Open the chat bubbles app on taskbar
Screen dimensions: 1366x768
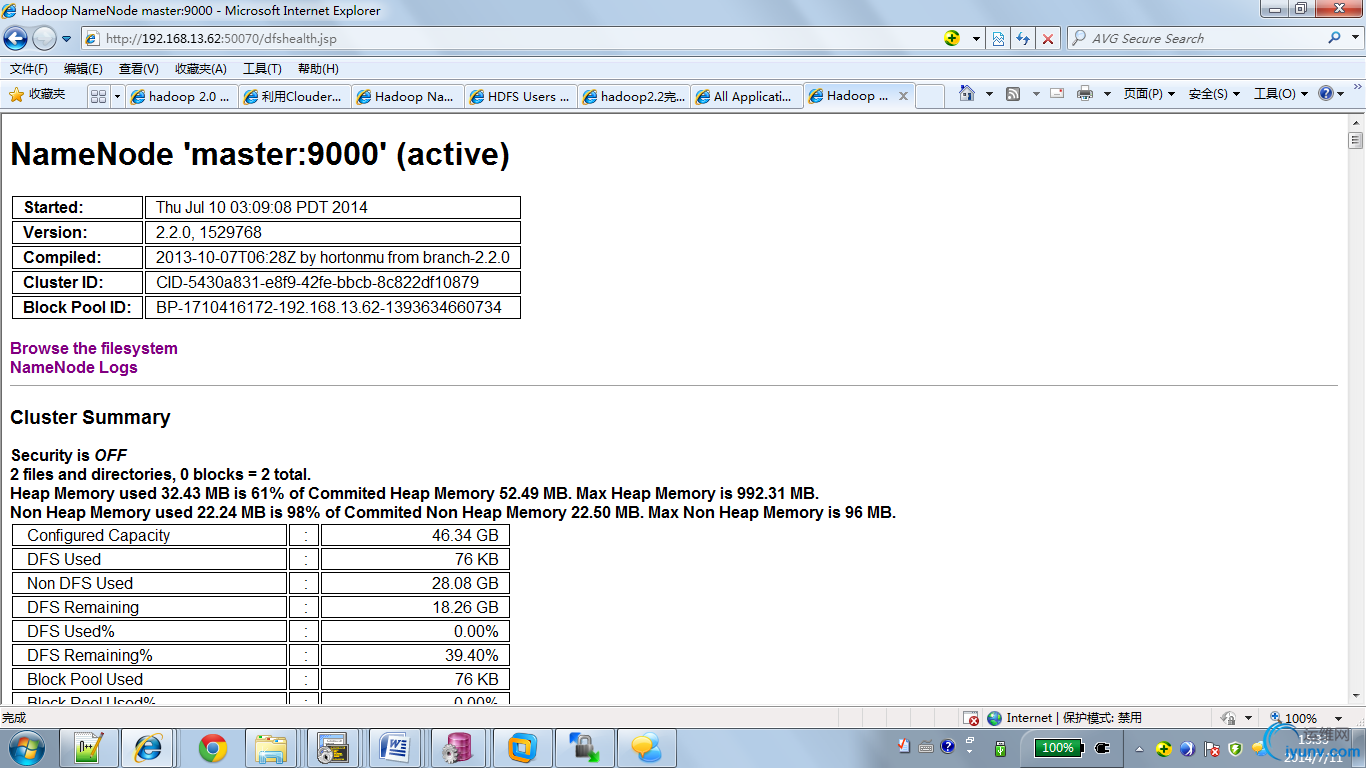click(646, 748)
